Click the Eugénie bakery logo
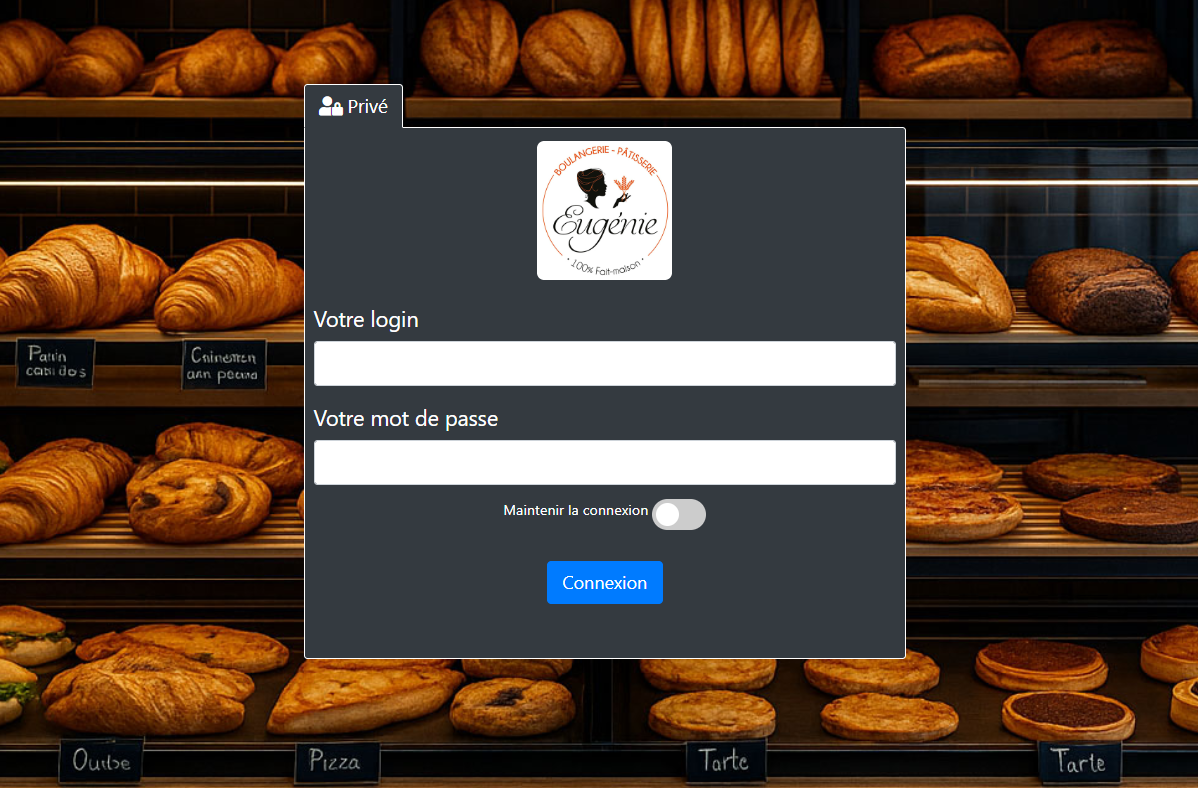The image size is (1198, 788). click(x=604, y=210)
